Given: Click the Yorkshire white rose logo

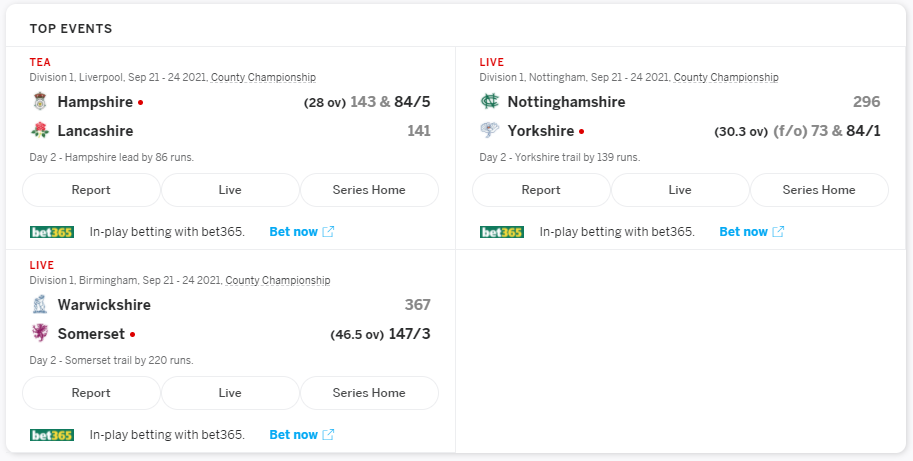Looking at the screenshot, I should coord(490,130).
